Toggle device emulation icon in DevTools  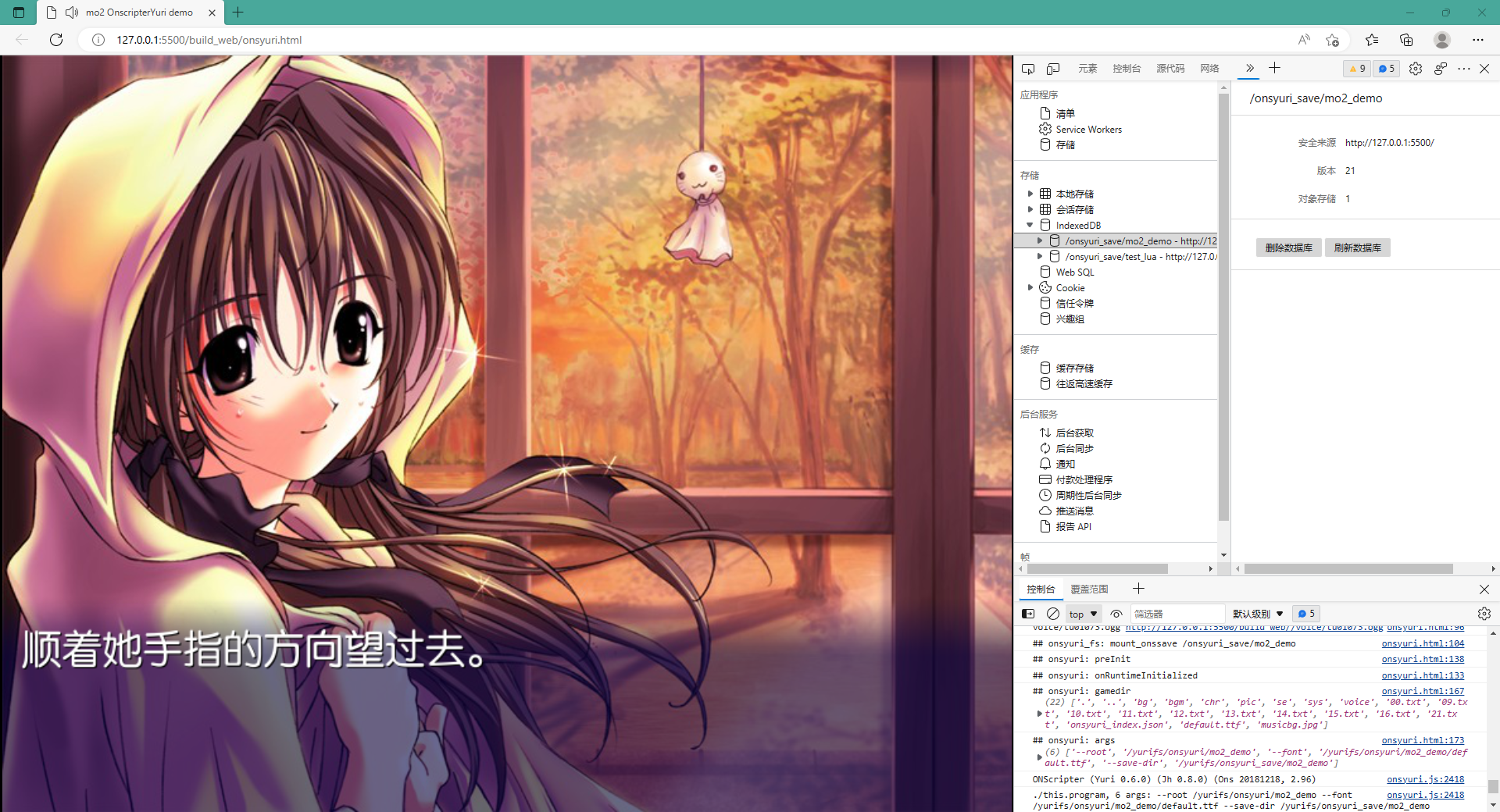pos(1053,69)
